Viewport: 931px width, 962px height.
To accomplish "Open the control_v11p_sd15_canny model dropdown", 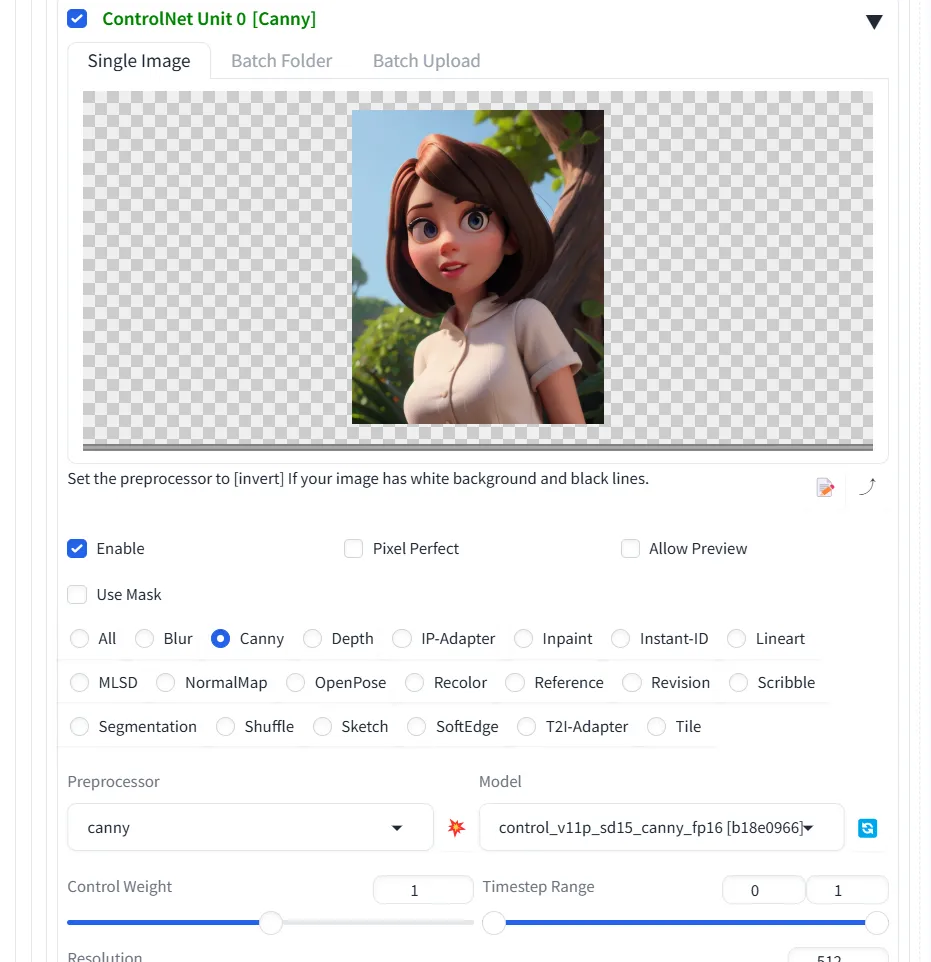I will pyautogui.click(x=661, y=827).
